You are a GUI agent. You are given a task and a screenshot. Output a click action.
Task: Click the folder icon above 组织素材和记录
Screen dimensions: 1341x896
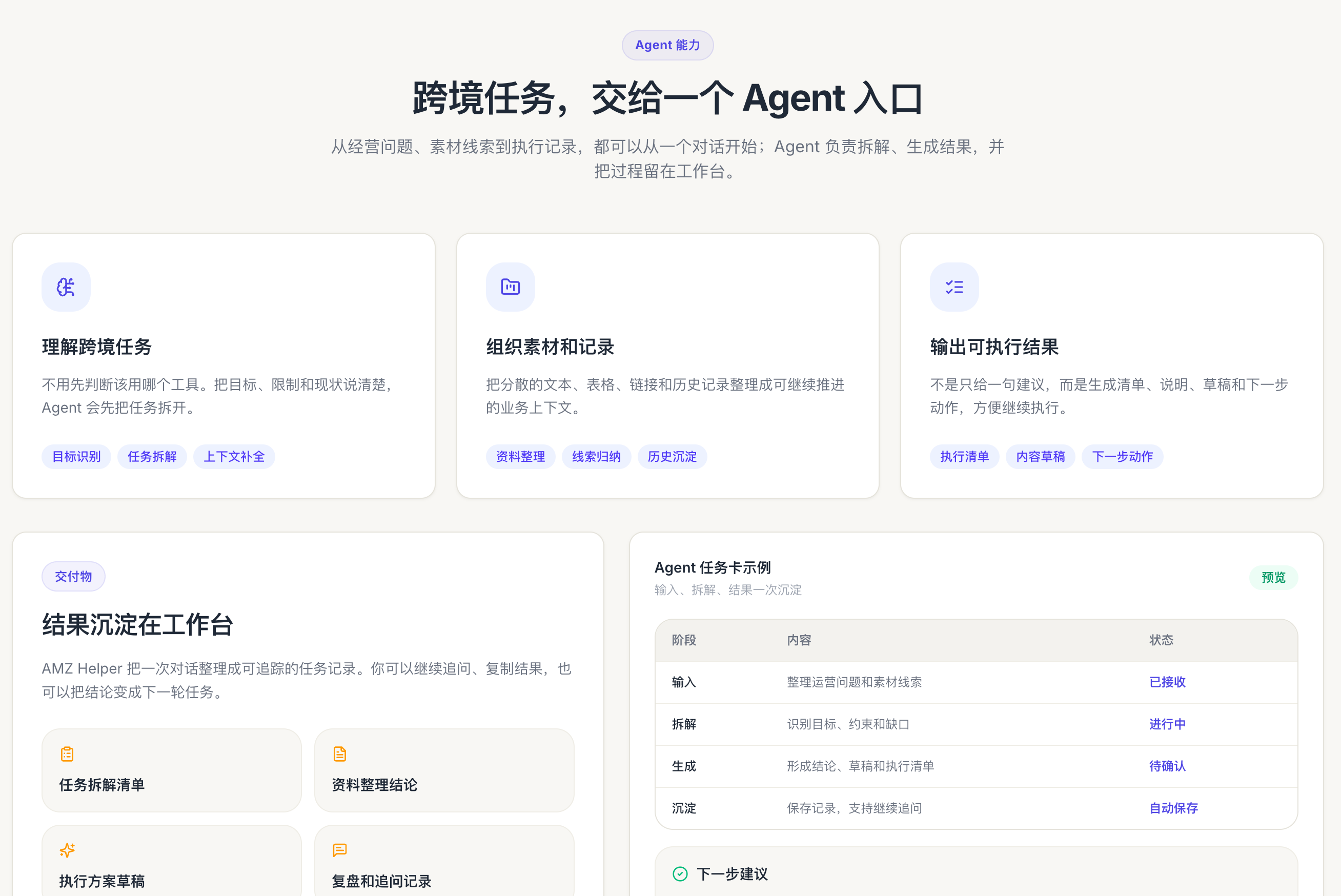pyautogui.click(x=510, y=287)
